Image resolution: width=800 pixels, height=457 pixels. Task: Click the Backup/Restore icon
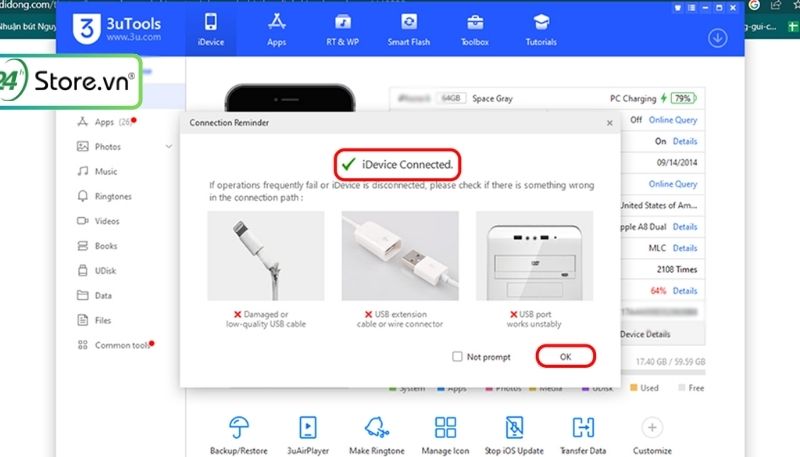[x=239, y=427]
